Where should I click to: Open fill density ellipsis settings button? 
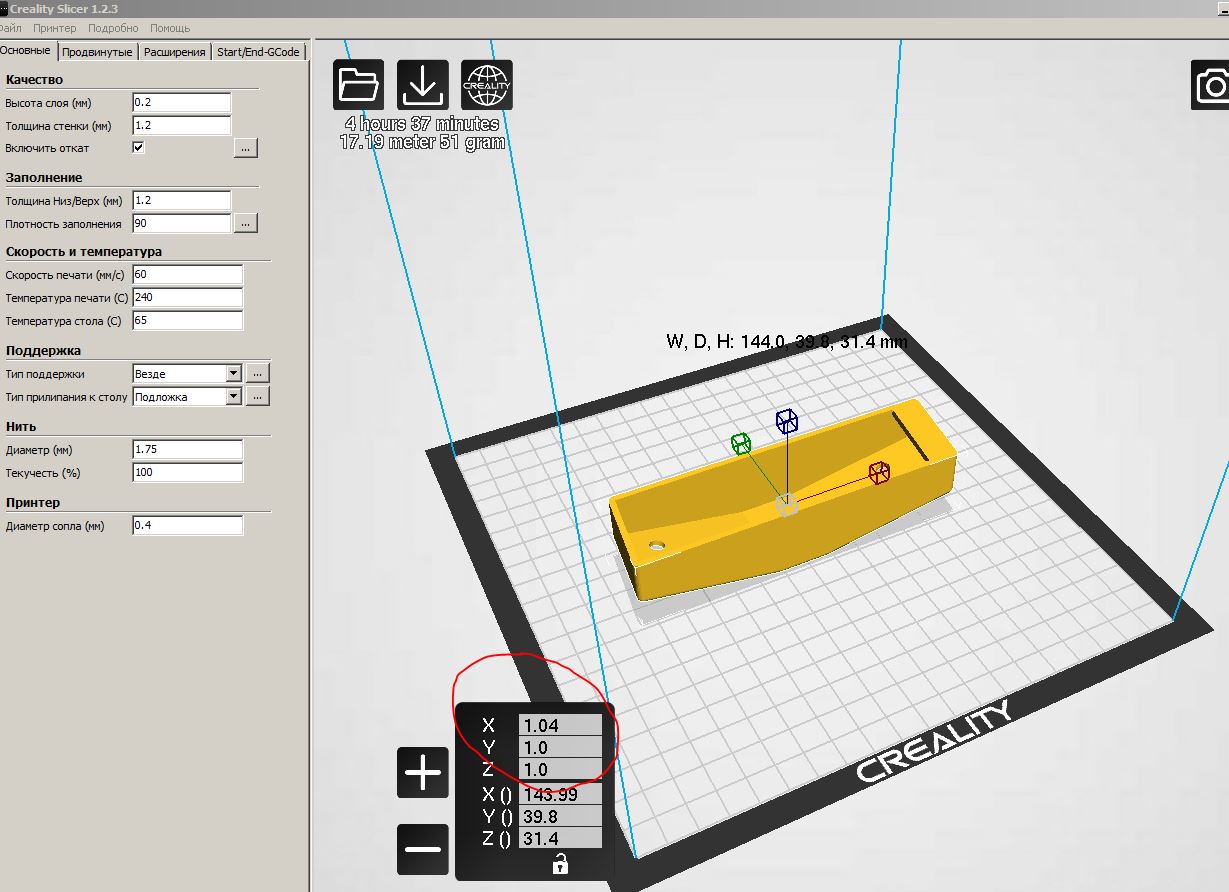click(x=246, y=223)
